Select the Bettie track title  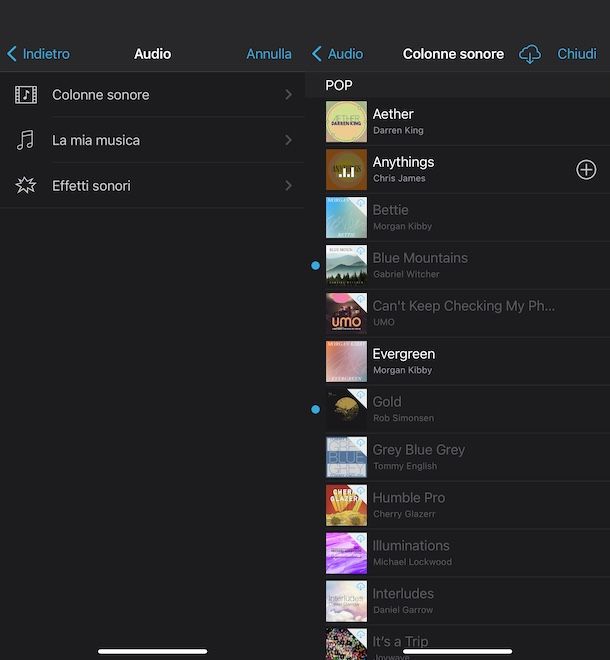coord(391,210)
